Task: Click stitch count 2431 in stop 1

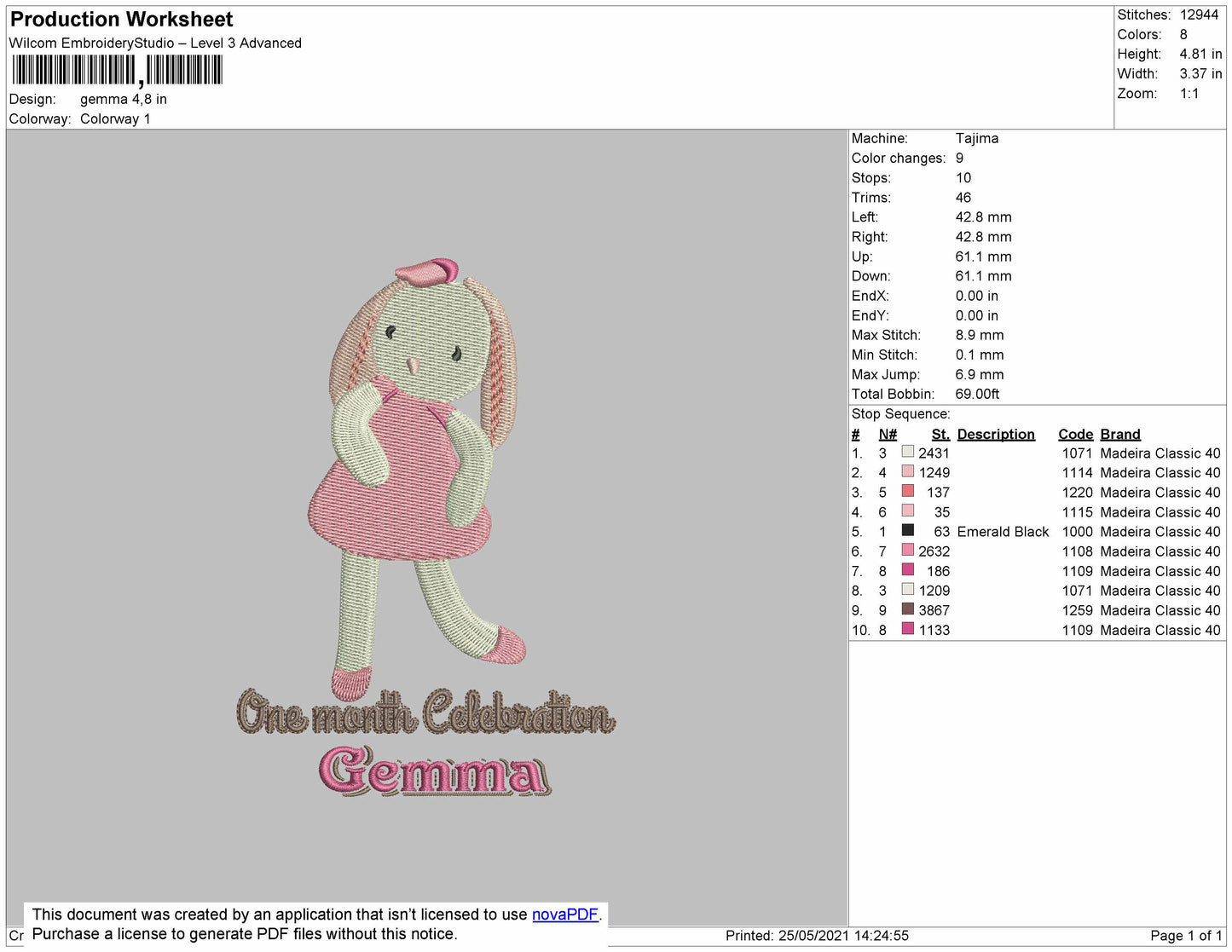Action: coord(934,453)
